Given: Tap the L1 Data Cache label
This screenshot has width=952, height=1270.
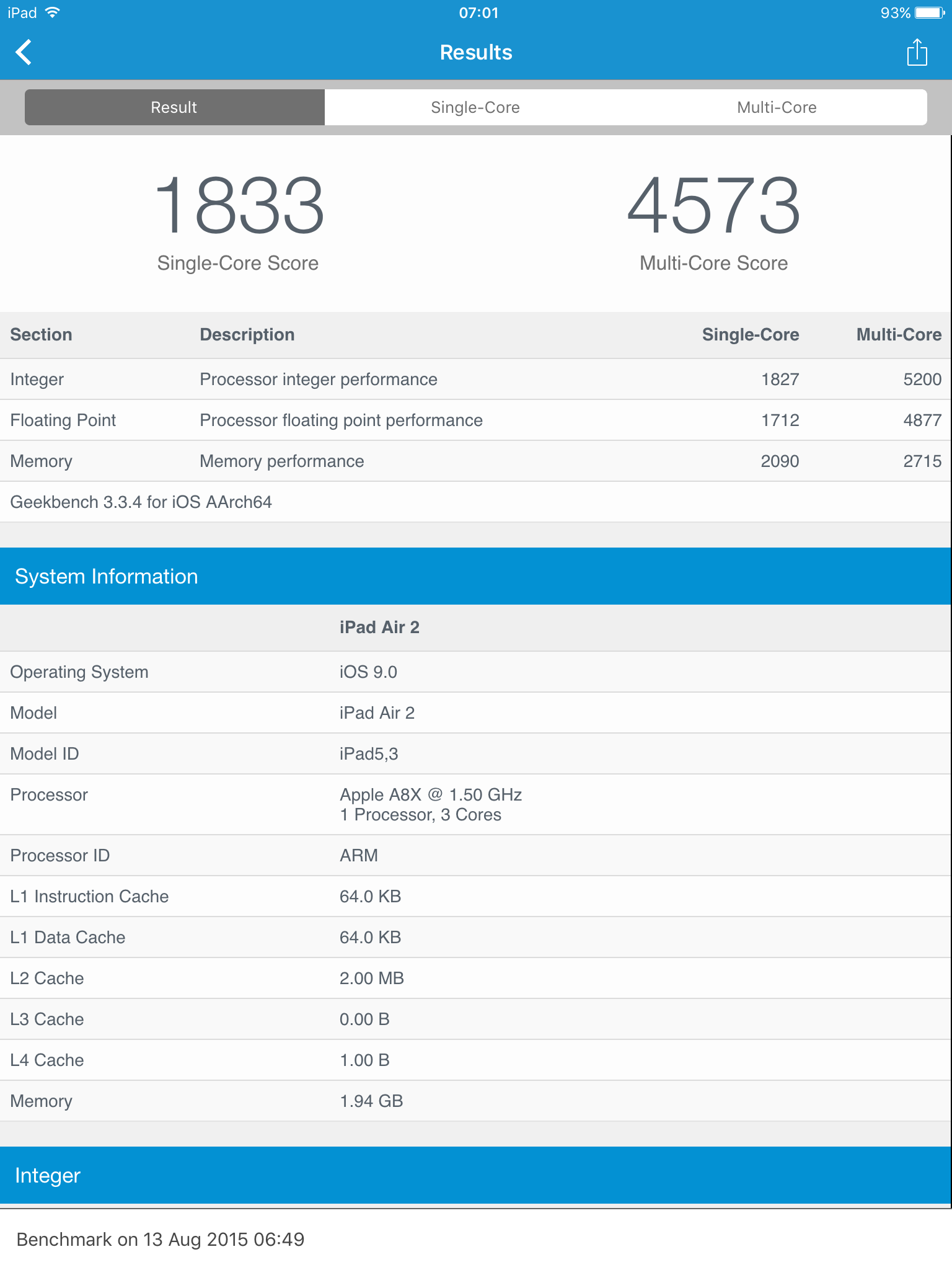Looking at the screenshot, I should point(68,938).
